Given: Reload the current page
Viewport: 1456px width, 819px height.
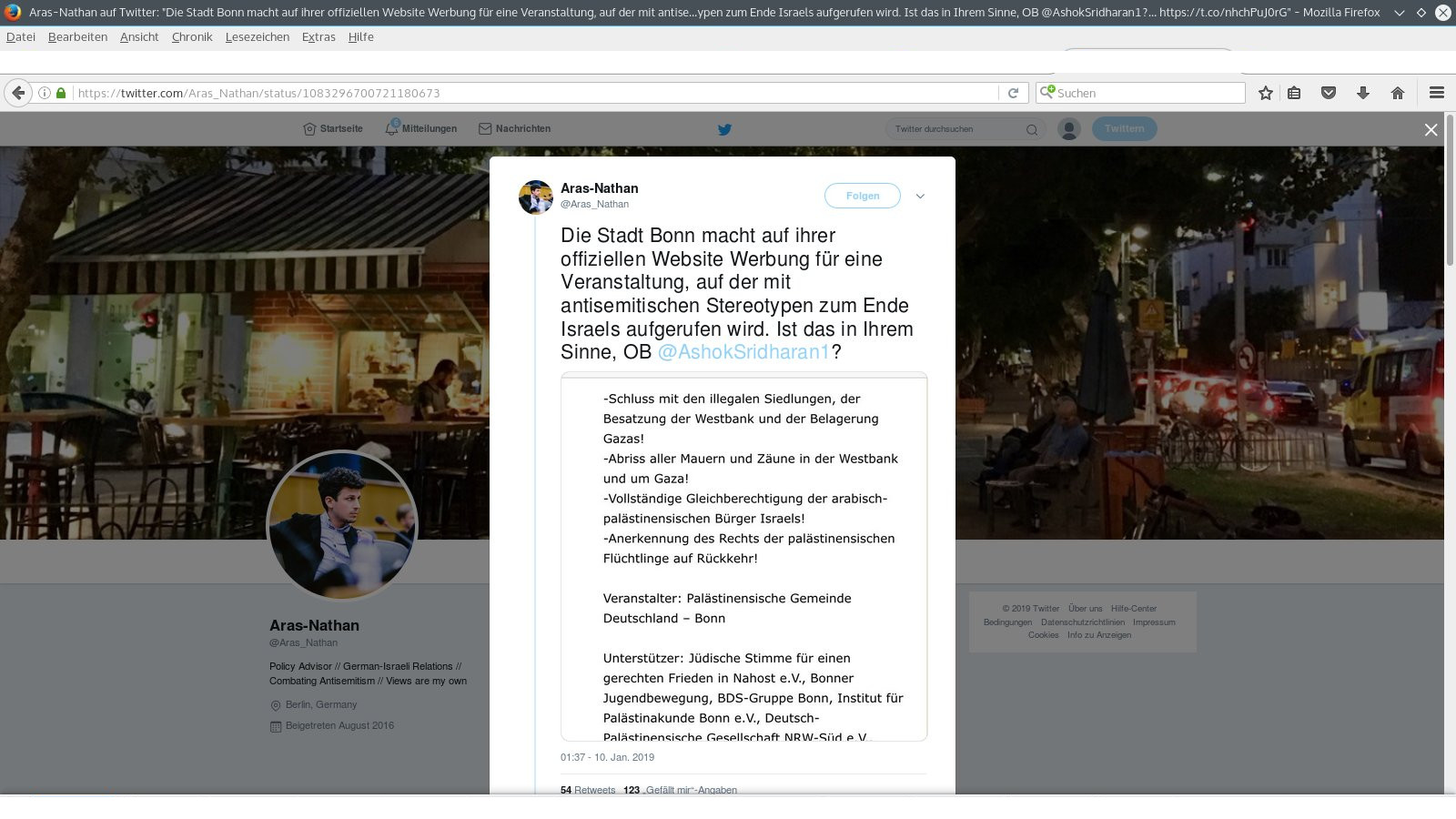Looking at the screenshot, I should [x=1013, y=93].
